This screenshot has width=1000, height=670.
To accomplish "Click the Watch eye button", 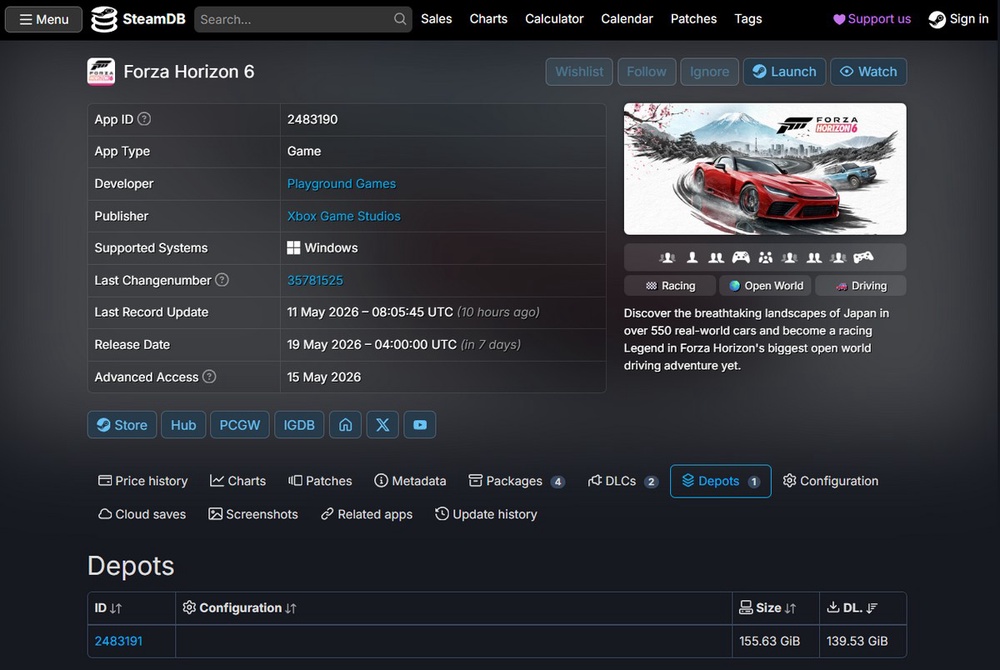I will (869, 71).
